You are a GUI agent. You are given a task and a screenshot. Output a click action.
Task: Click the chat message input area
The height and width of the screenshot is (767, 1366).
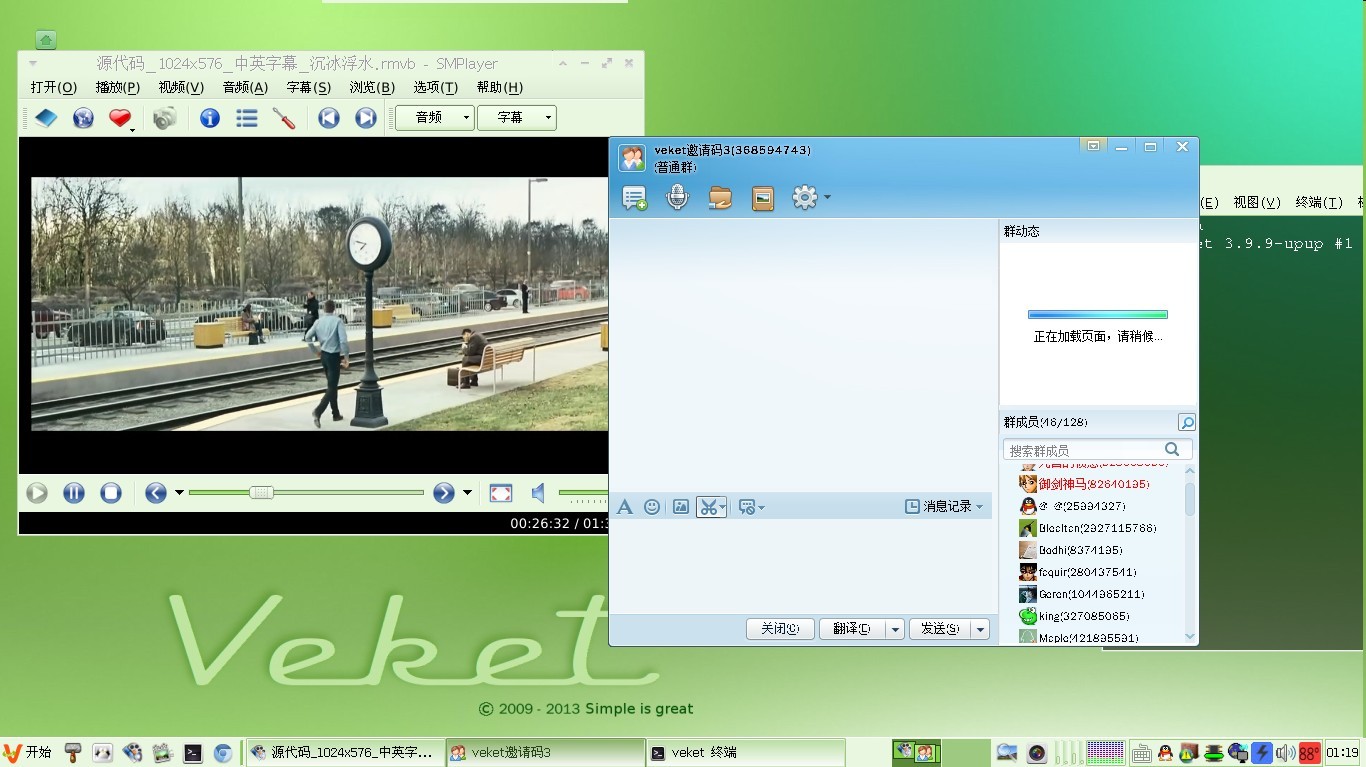coord(800,566)
